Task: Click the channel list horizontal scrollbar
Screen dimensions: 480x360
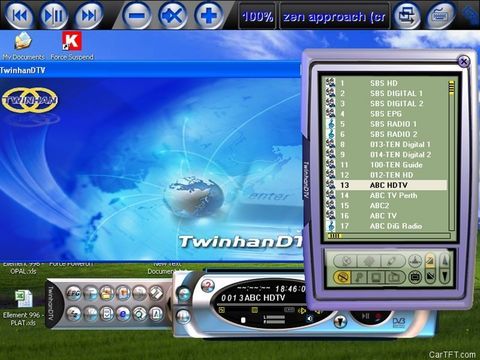Action: [389, 236]
